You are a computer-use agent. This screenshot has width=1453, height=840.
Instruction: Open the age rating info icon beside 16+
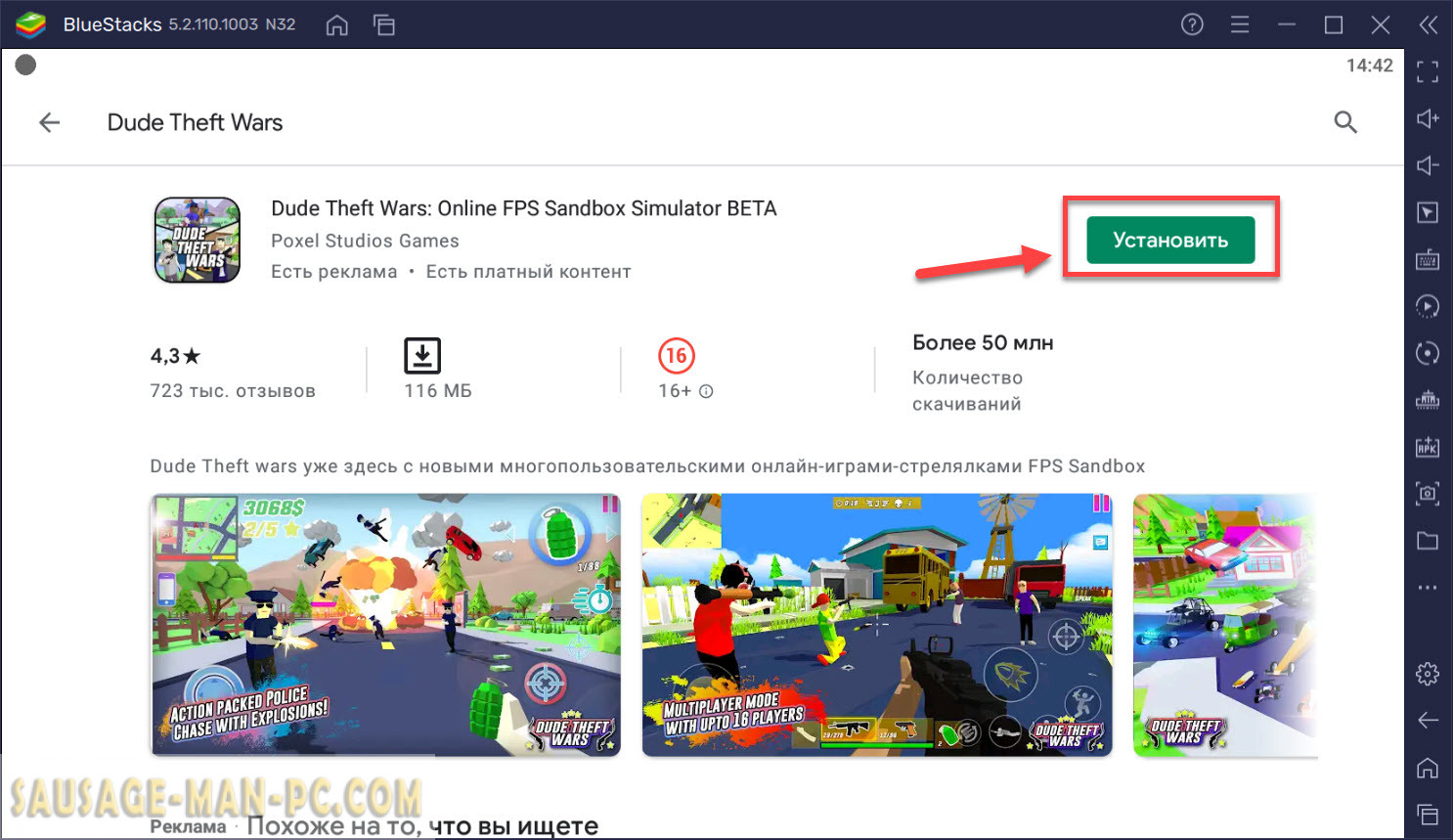(x=706, y=391)
